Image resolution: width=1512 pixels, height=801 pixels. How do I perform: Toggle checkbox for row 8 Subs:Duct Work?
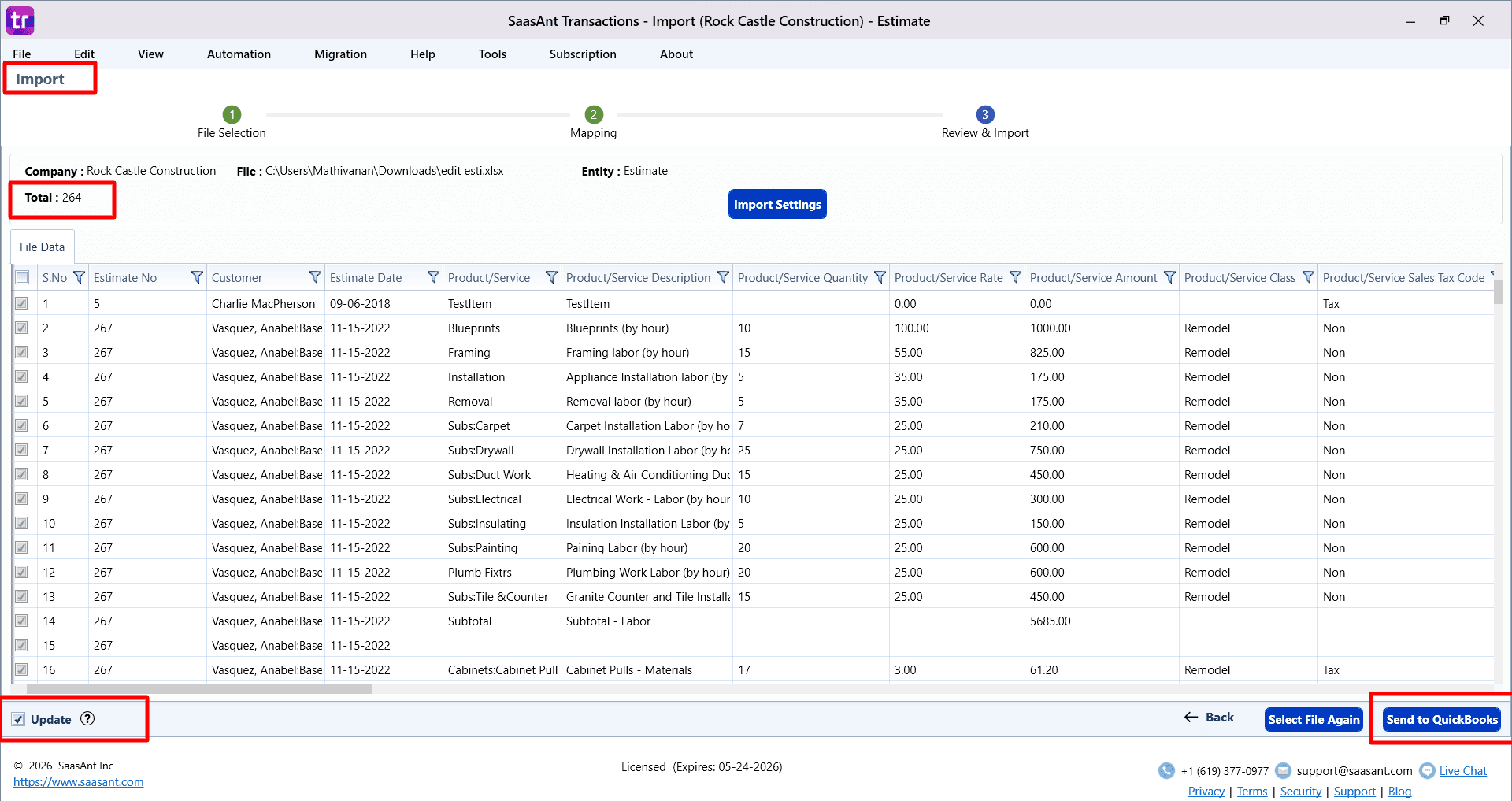pos(22,474)
